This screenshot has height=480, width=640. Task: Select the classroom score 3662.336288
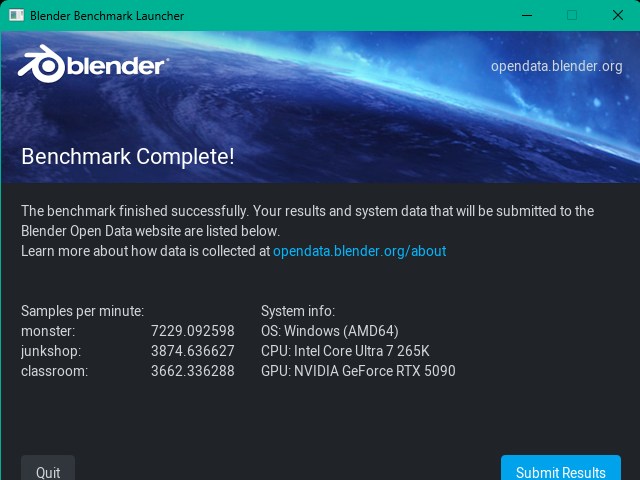[193, 371]
